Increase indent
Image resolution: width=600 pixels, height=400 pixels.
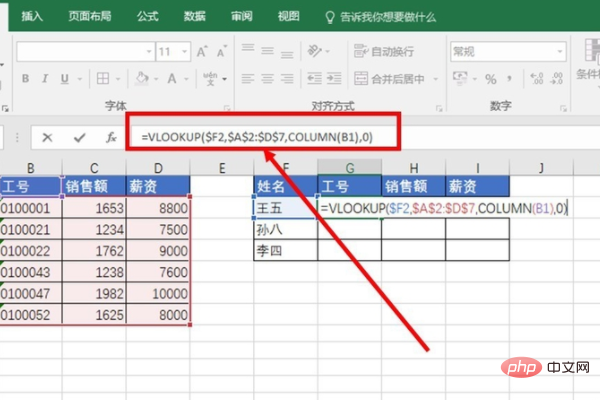[x=334, y=79]
